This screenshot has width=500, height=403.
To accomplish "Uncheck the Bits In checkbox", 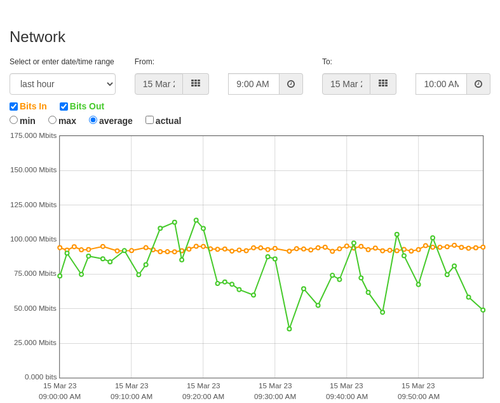I will [14, 106].
